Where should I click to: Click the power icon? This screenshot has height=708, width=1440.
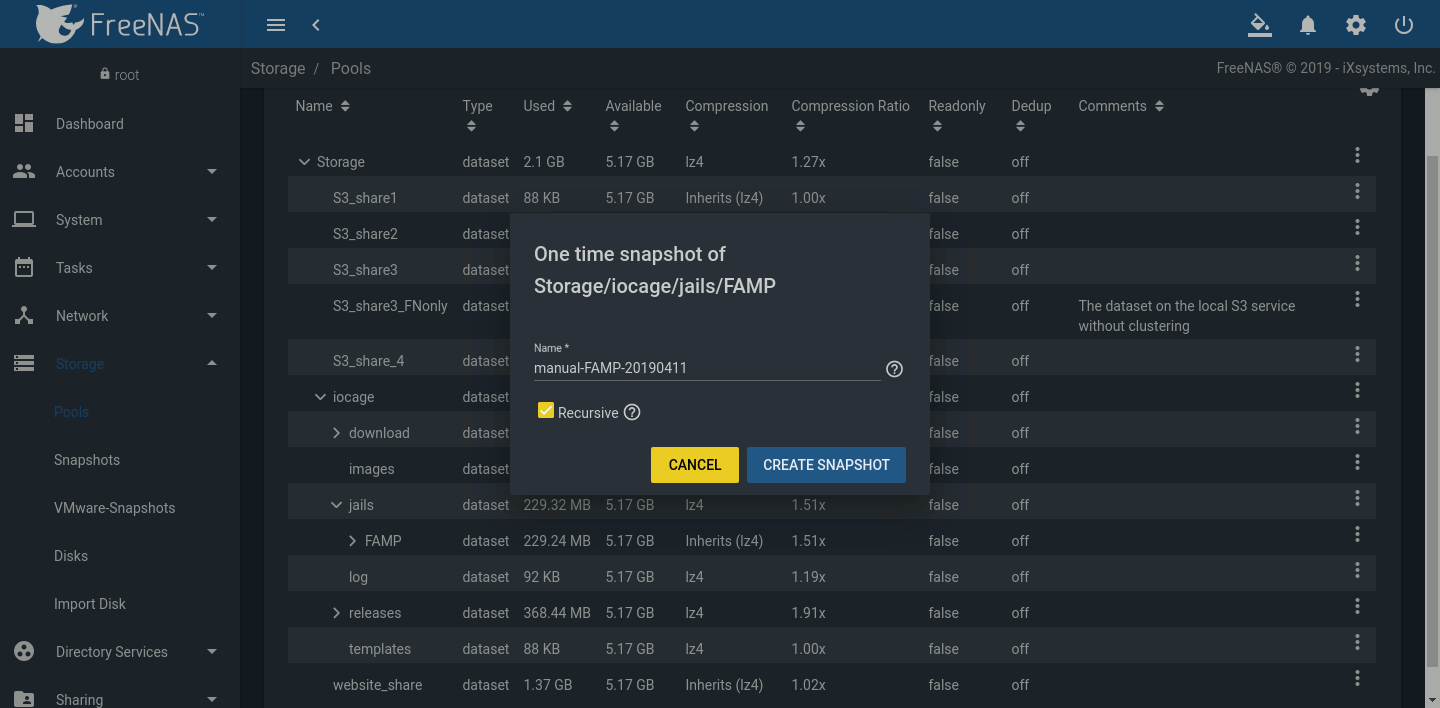1404,25
